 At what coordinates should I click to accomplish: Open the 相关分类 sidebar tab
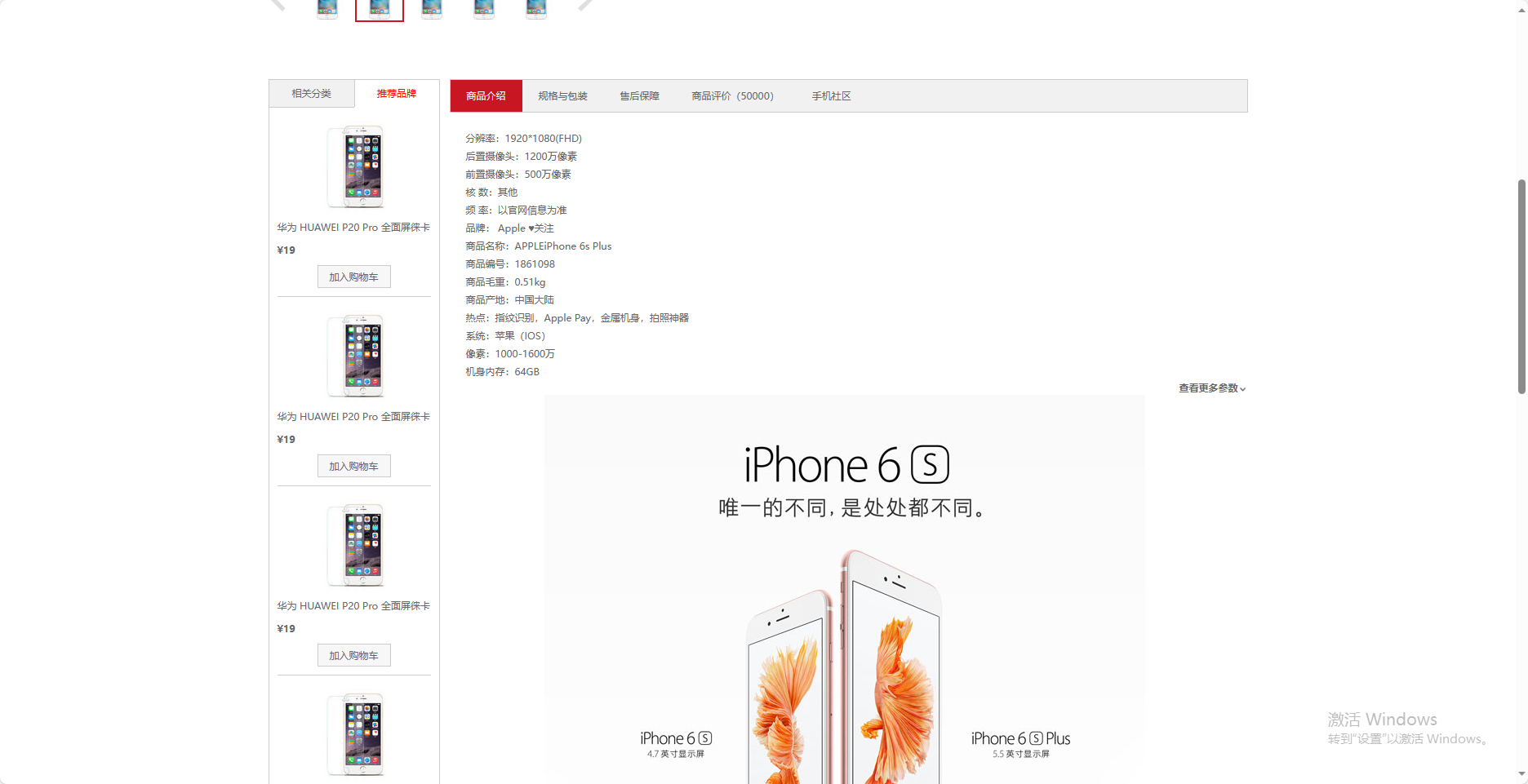(312, 94)
